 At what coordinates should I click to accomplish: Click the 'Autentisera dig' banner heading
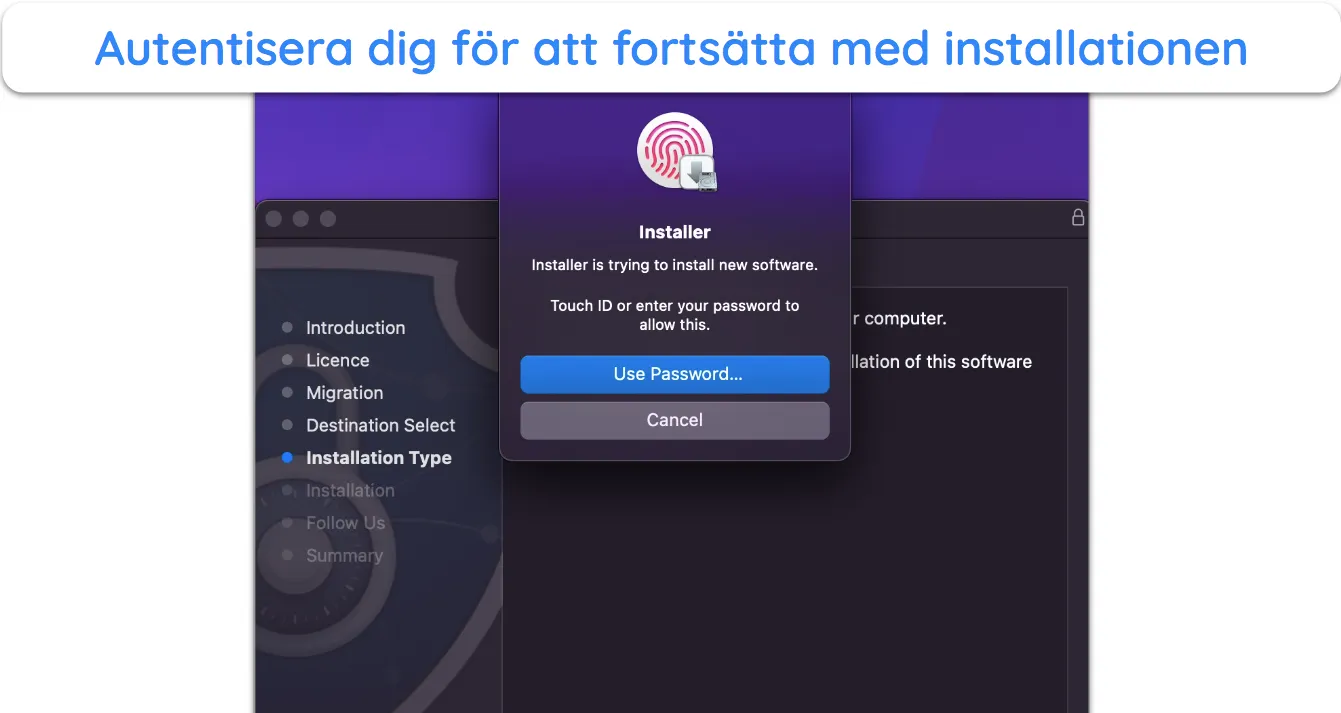[671, 48]
